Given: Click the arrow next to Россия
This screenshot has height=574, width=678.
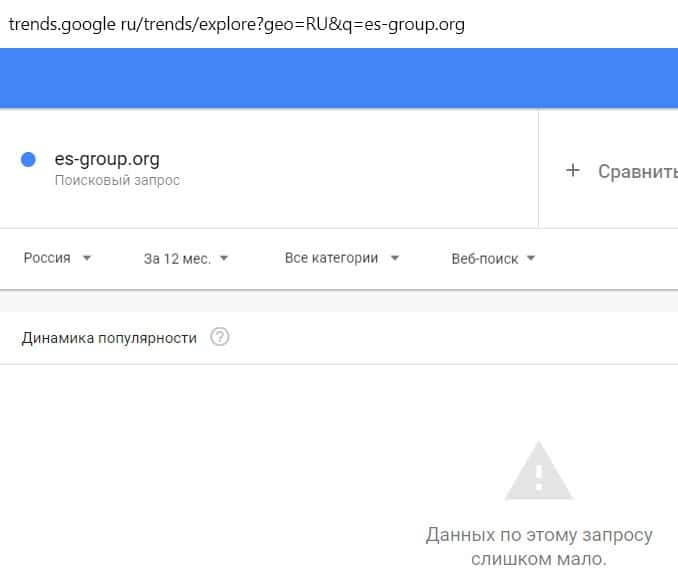Looking at the screenshot, I should point(87,258).
